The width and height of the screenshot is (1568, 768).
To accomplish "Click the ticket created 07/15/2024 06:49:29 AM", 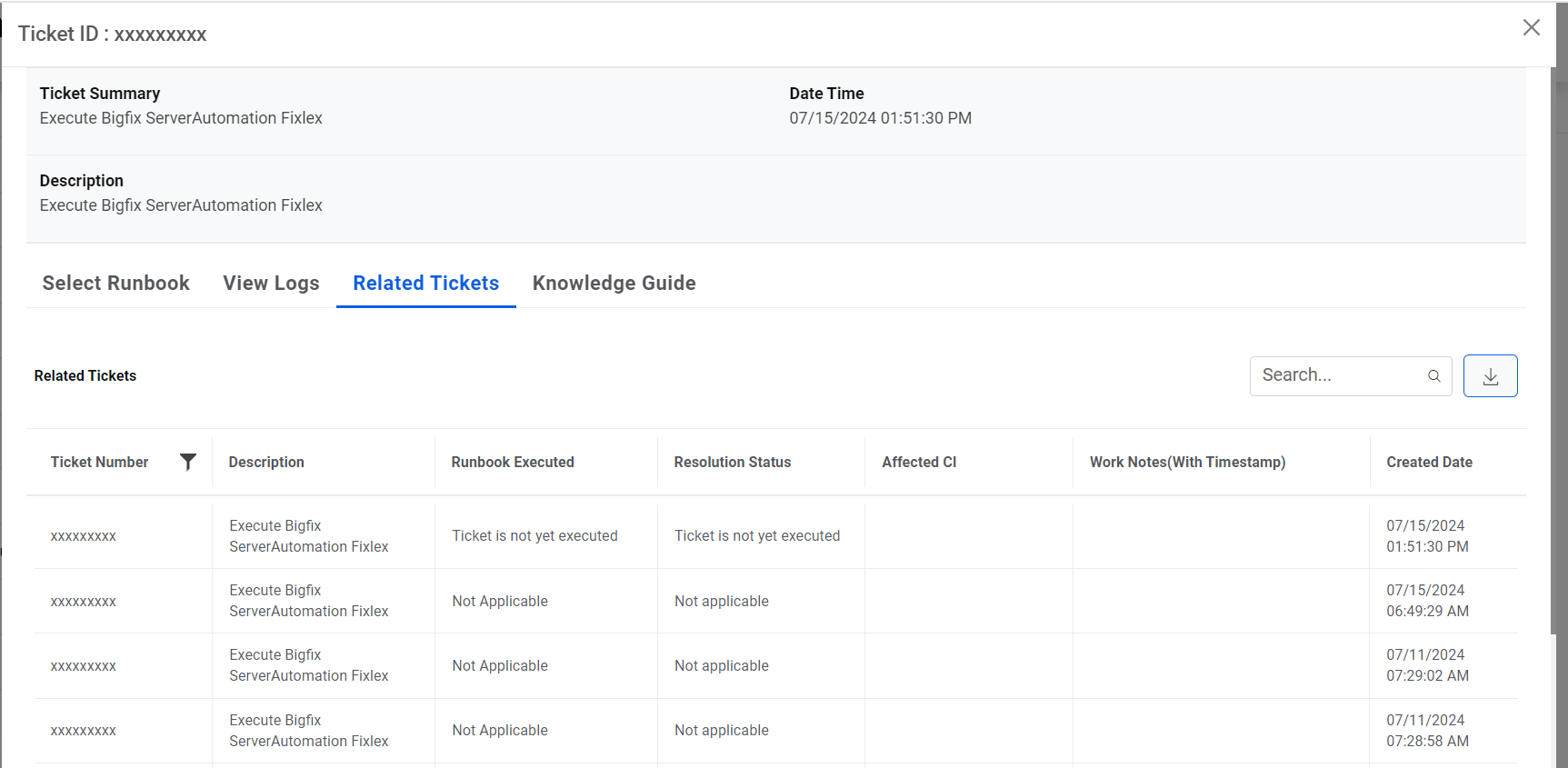I will click(x=84, y=602).
